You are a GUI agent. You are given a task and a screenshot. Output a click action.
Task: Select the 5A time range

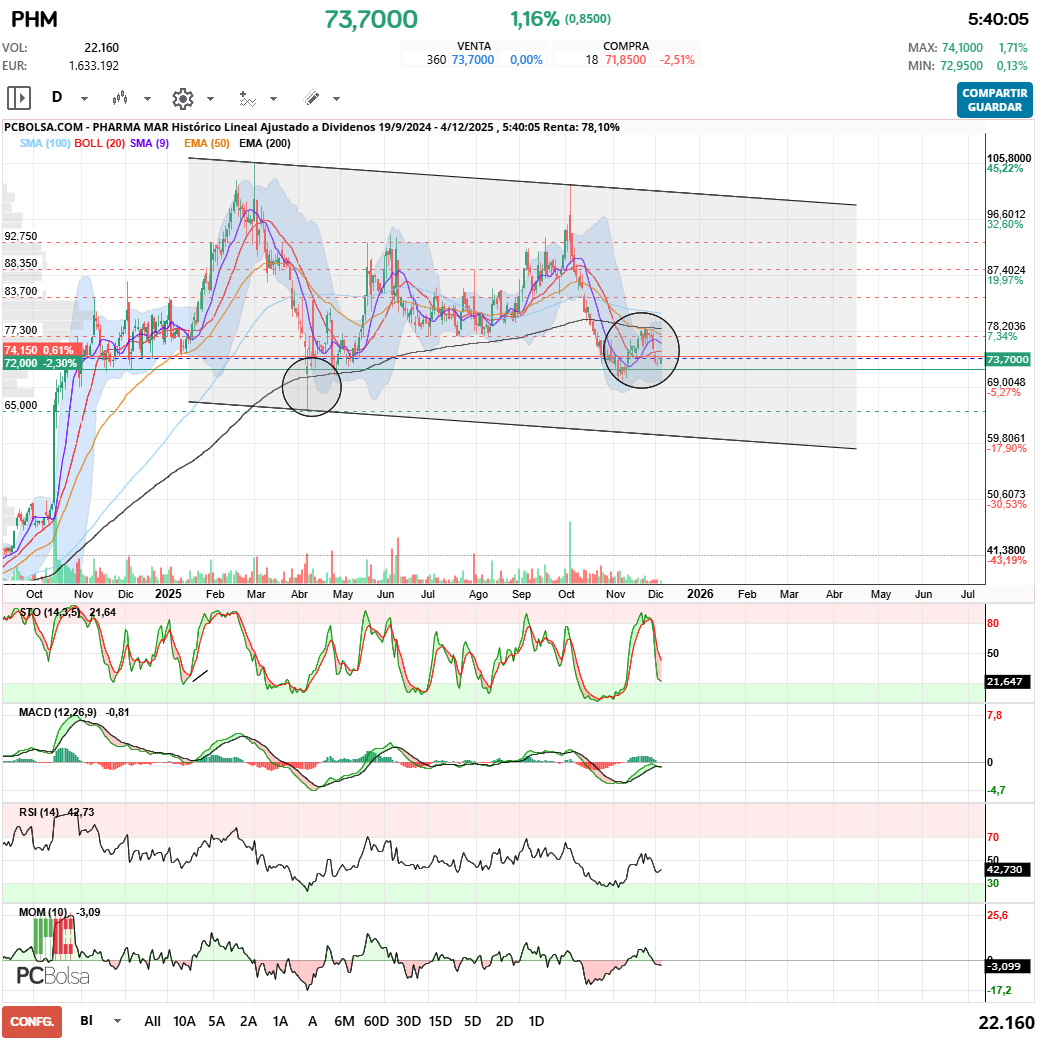tap(217, 1021)
